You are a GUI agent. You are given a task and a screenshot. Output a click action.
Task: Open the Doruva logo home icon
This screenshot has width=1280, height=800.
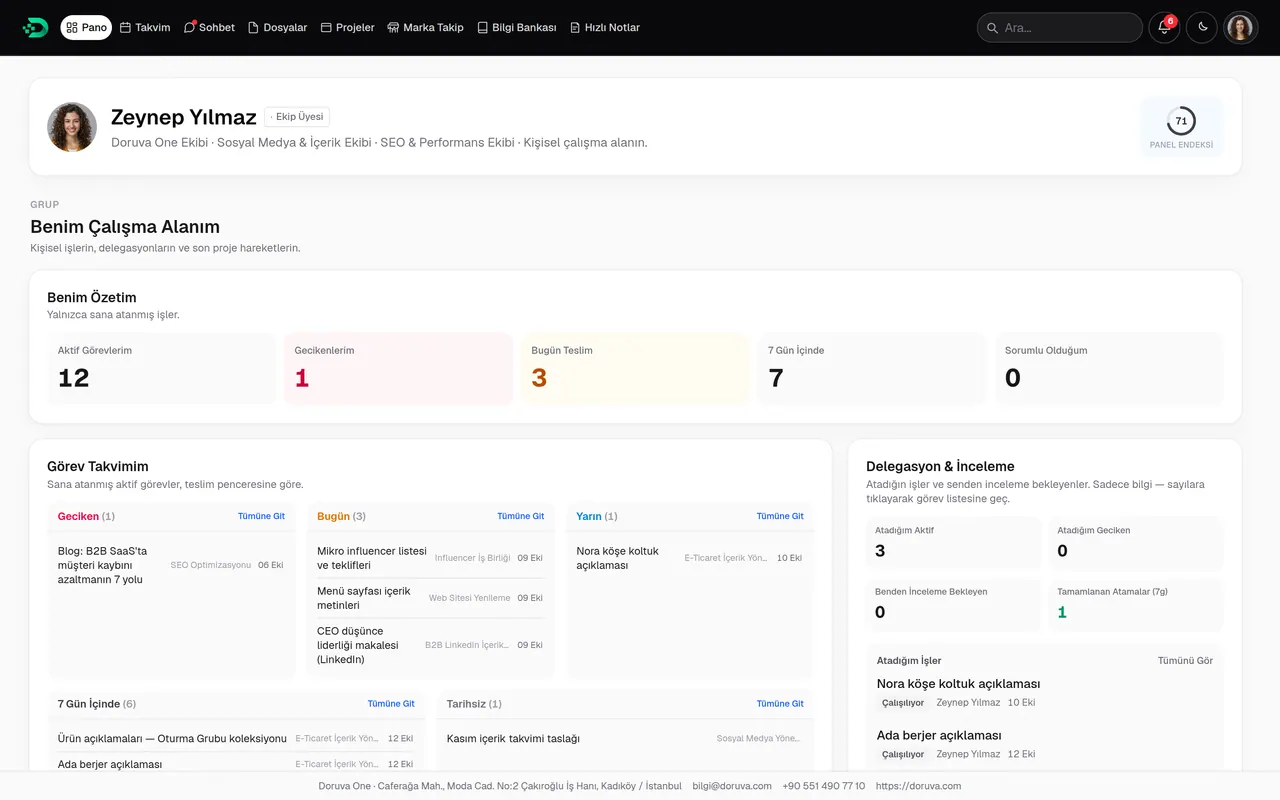point(35,28)
